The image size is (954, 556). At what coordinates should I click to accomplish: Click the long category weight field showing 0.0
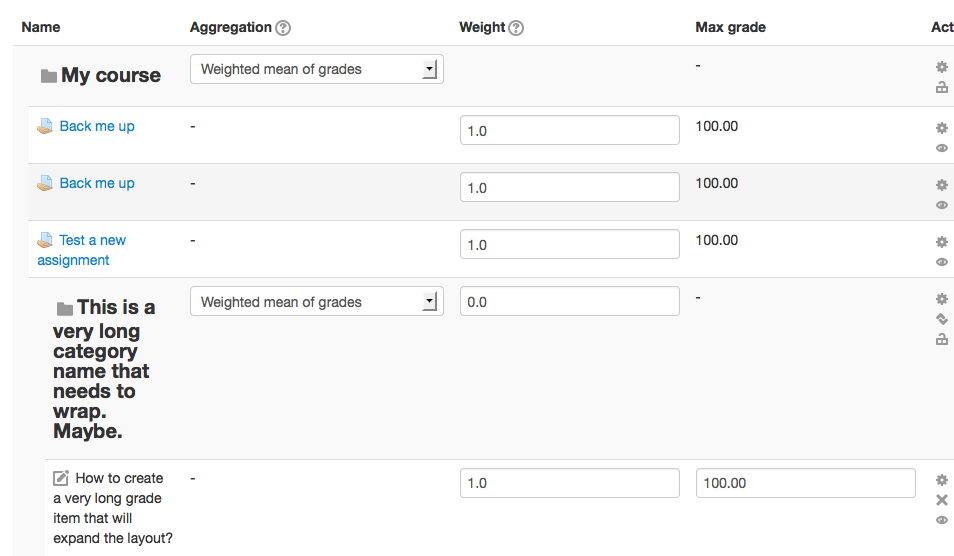(569, 301)
